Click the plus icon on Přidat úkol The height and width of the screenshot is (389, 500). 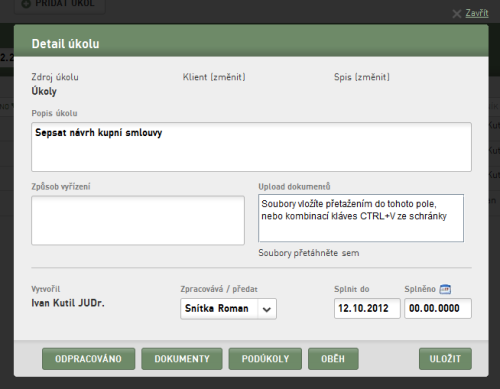pos(26,4)
